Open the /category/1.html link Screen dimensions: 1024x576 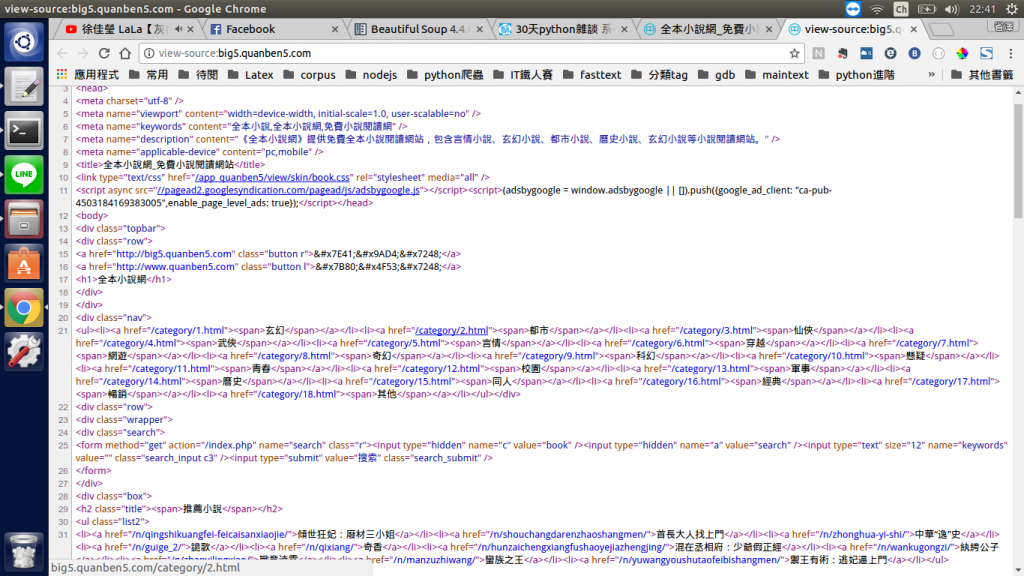tap(187, 330)
